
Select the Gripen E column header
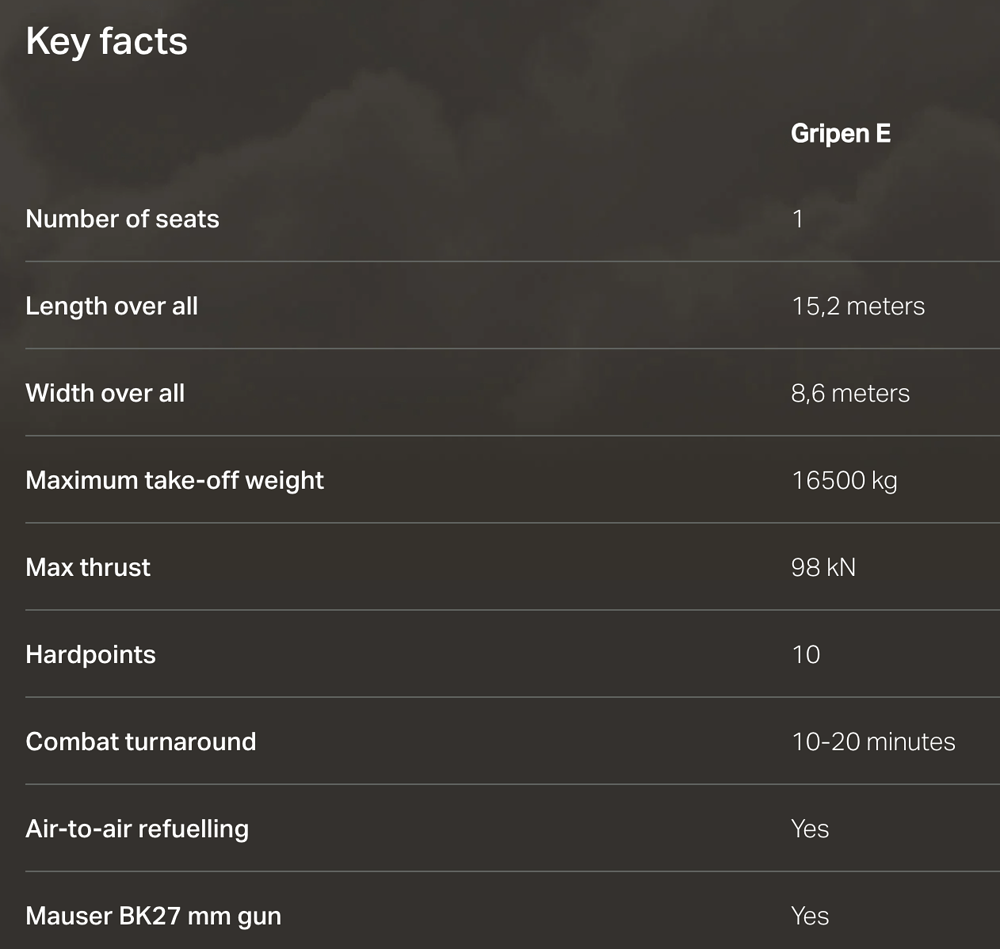tap(840, 134)
